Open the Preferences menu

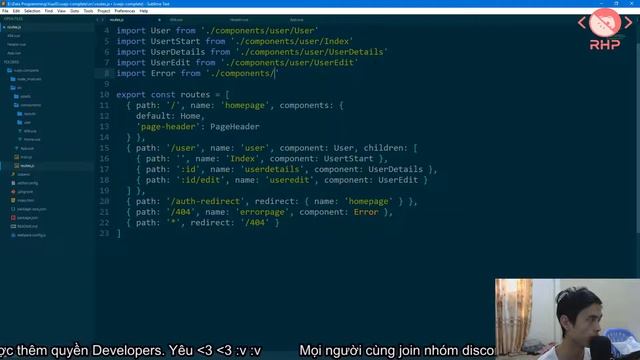pos(124,11)
